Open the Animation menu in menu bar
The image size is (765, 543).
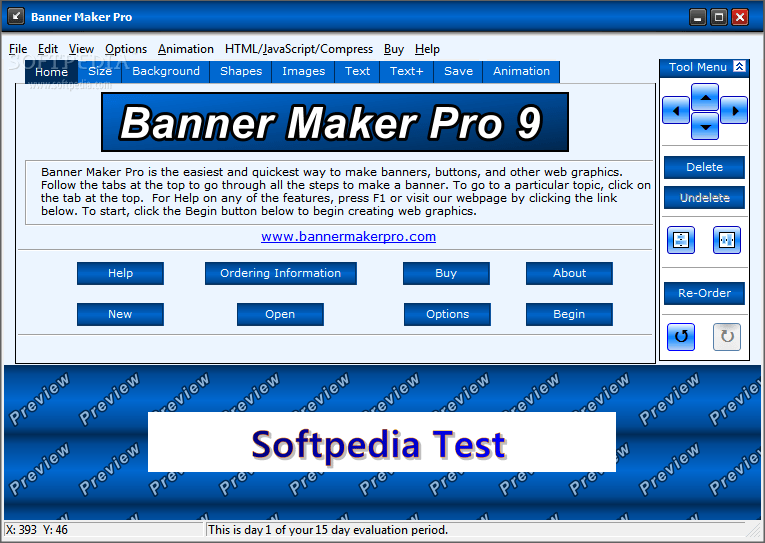pos(185,49)
